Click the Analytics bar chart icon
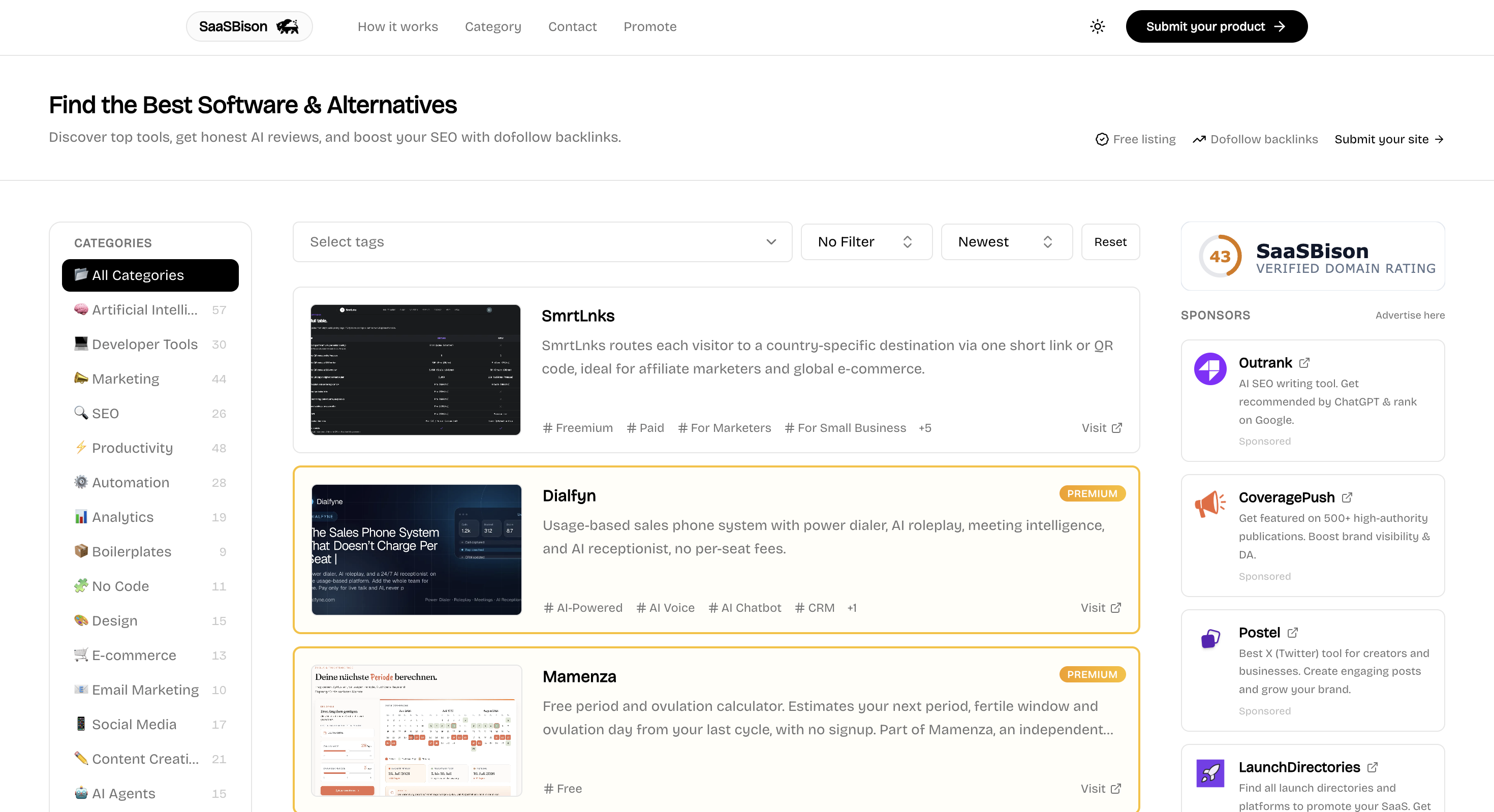This screenshot has width=1494, height=812. pyautogui.click(x=81, y=516)
